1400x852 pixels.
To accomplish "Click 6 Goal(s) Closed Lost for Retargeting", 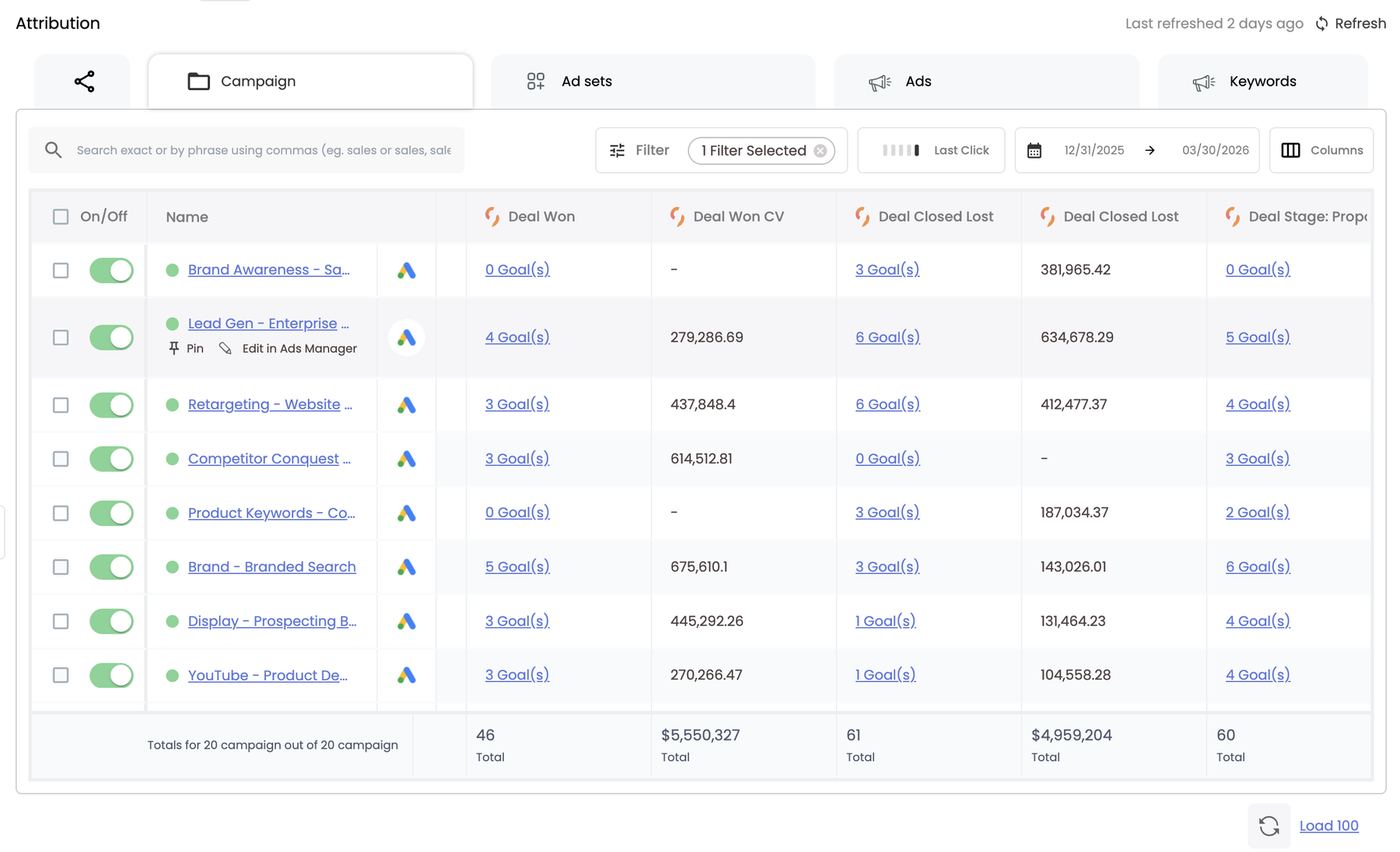I will pos(888,405).
